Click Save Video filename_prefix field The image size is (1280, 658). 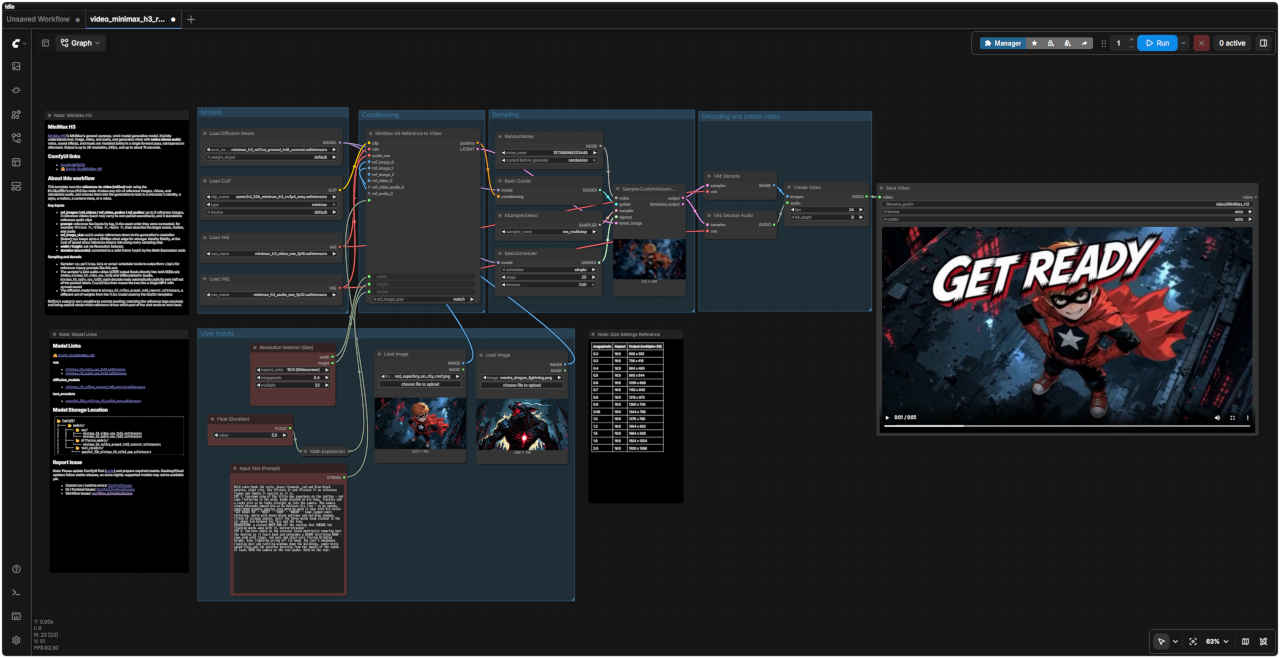click(x=1068, y=204)
